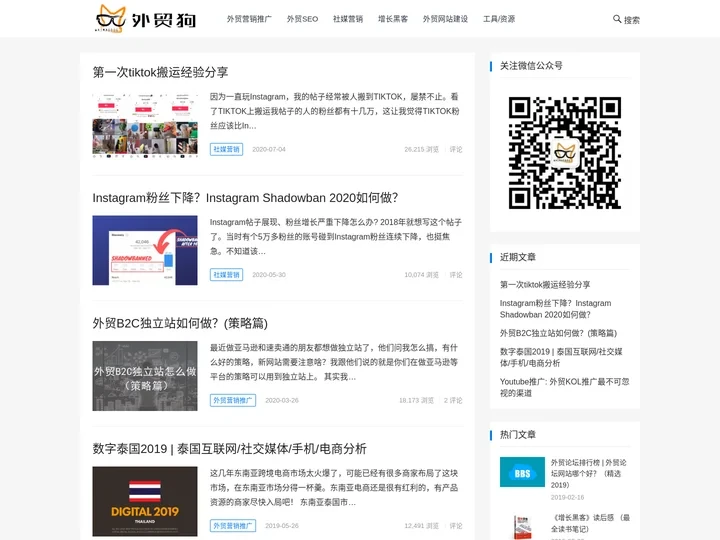Open sidebar post Youtube推广: 外贸KOL推广
720x540 pixels.
(x=564, y=387)
